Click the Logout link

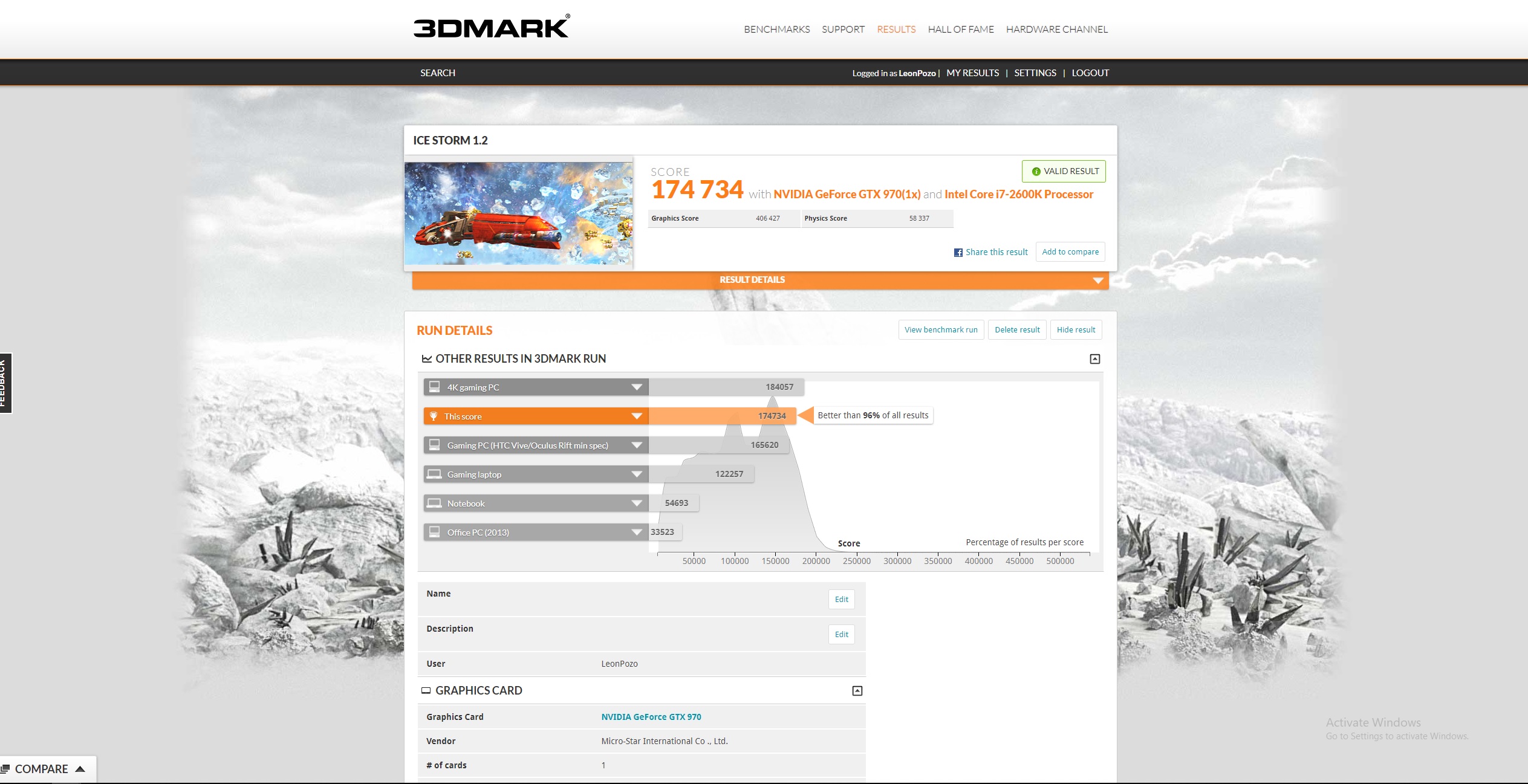point(1090,73)
